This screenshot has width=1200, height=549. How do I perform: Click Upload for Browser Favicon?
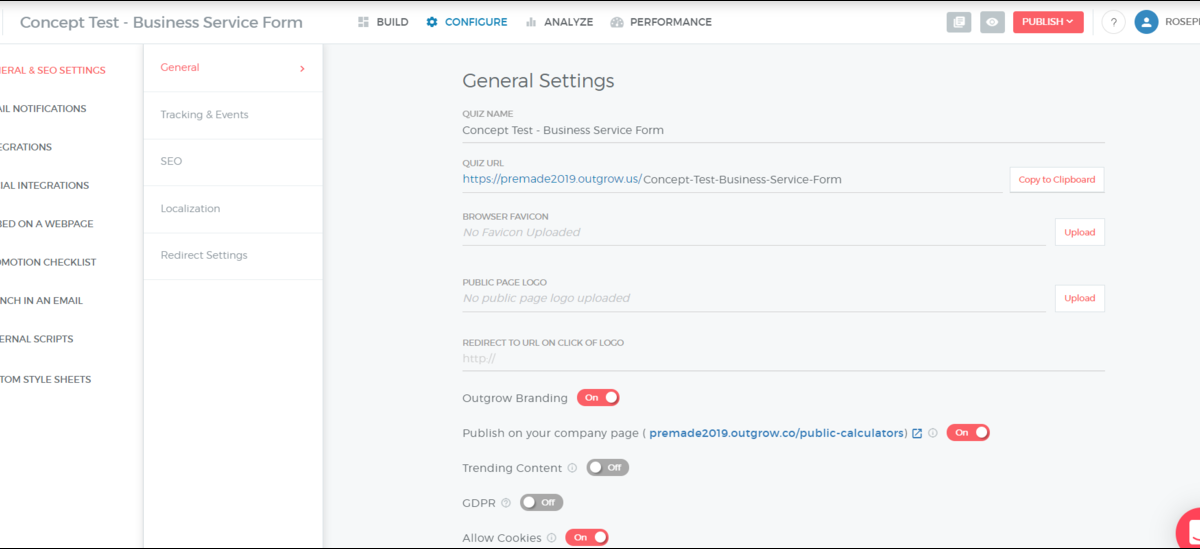[1079, 232]
